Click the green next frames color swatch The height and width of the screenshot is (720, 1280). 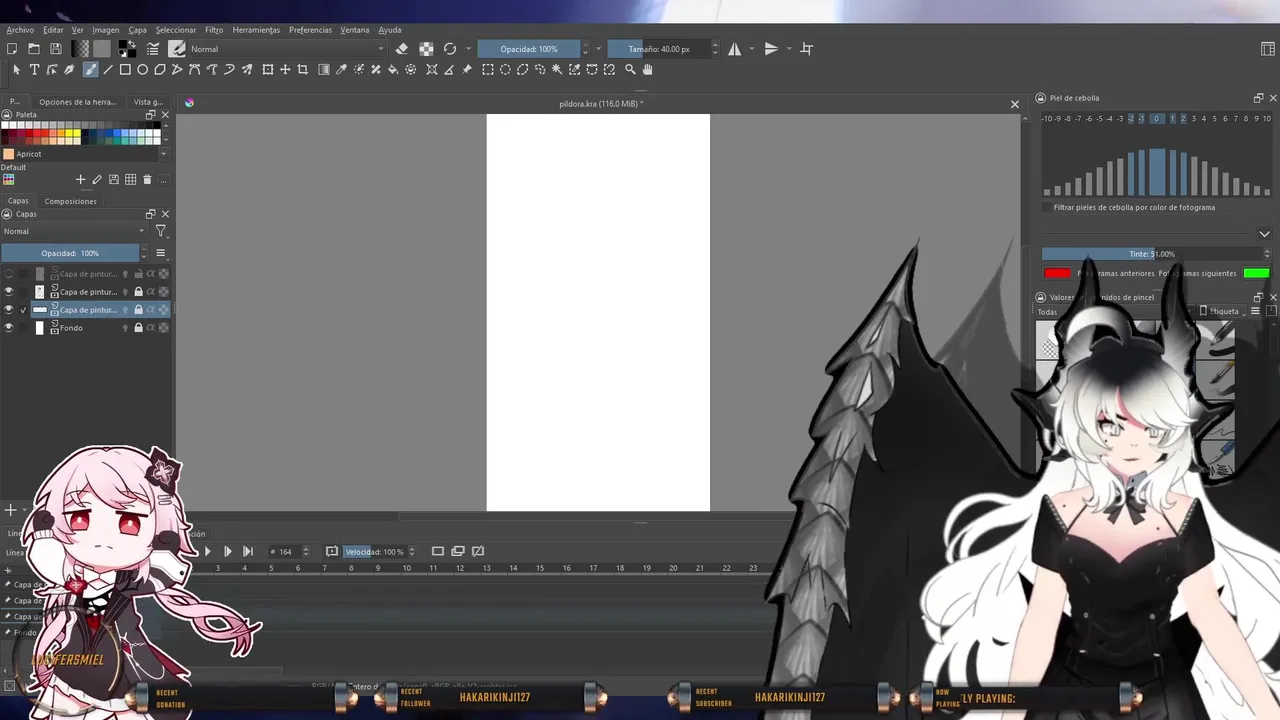click(x=1257, y=273)
